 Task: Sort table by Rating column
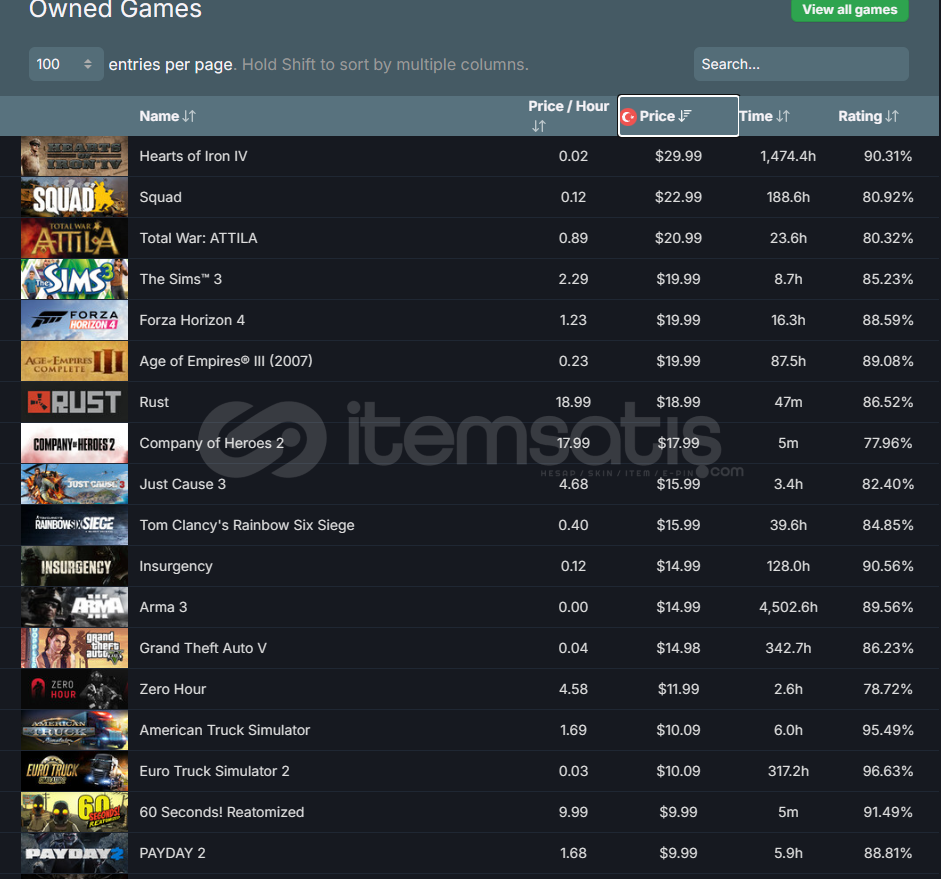point(868,116)
